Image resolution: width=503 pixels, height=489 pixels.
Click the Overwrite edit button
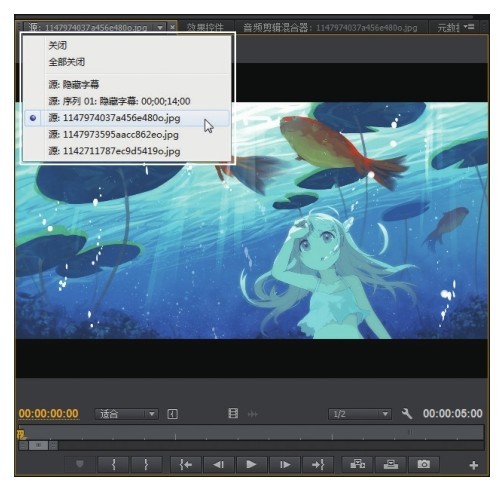click(390, 464)
